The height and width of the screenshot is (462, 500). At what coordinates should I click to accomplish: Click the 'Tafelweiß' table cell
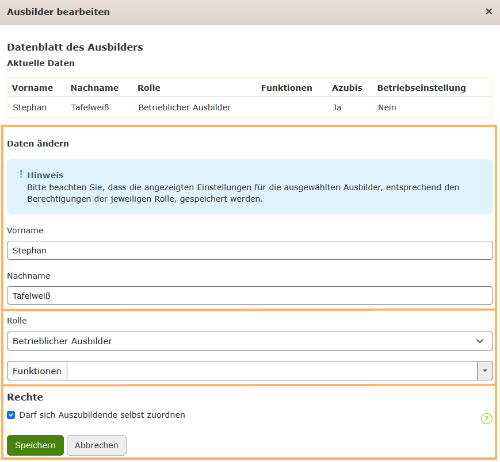90,107
